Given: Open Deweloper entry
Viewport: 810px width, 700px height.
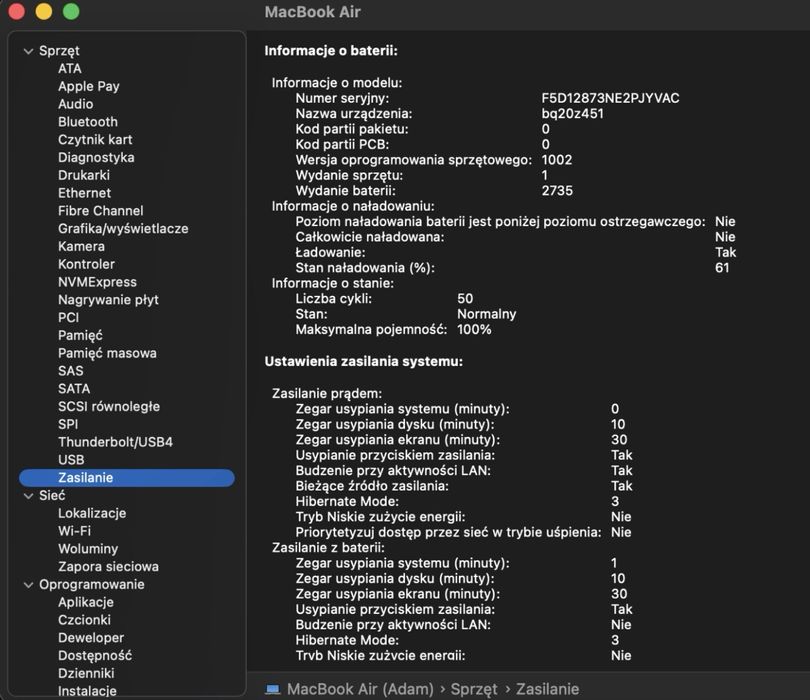Looking at the screenshot, I should coord(91,638).
